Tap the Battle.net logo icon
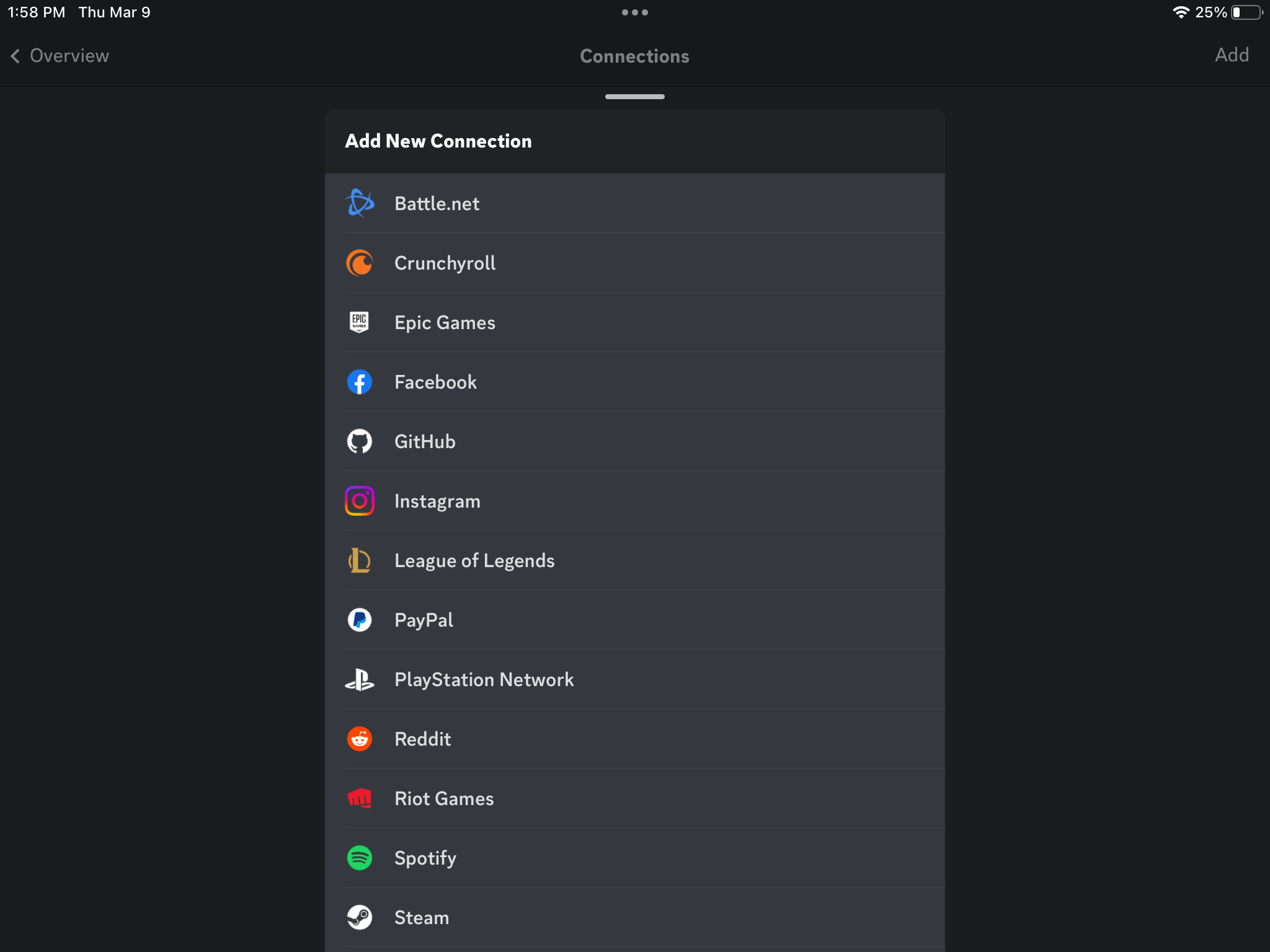This screenshot has height=952, width=1270. [360, 203]
